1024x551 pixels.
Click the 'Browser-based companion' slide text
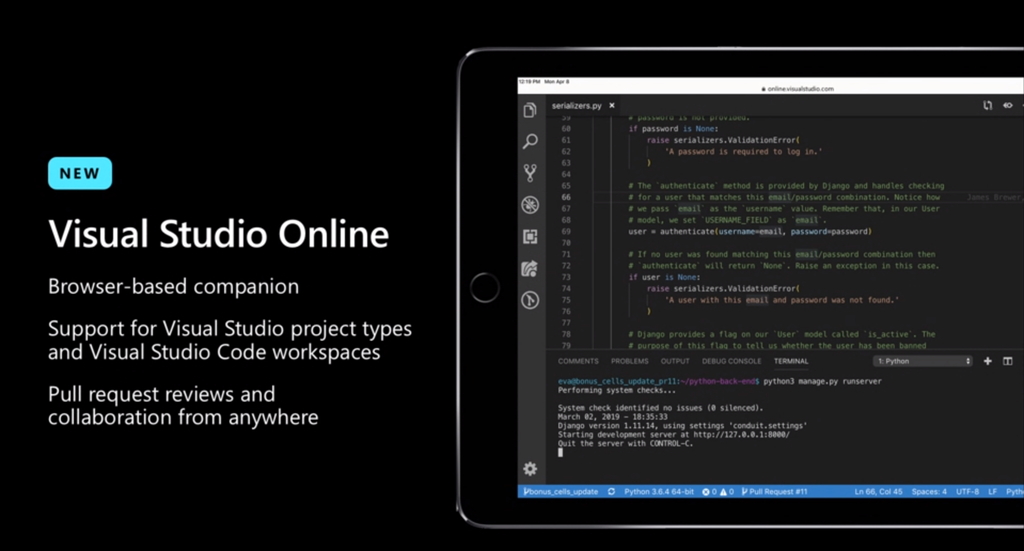[173, 286]
